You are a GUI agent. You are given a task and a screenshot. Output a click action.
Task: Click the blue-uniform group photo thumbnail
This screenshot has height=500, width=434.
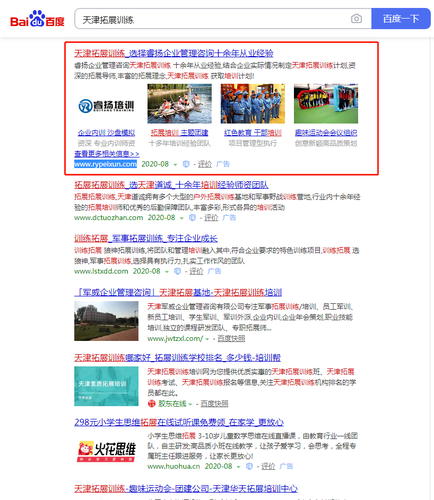point(253,104)
